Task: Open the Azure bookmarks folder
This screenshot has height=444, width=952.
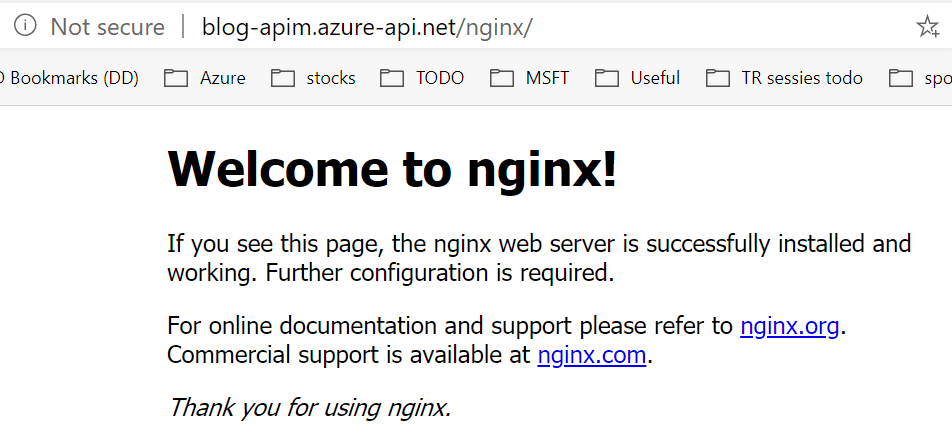Action: click(x=205, y=78)
